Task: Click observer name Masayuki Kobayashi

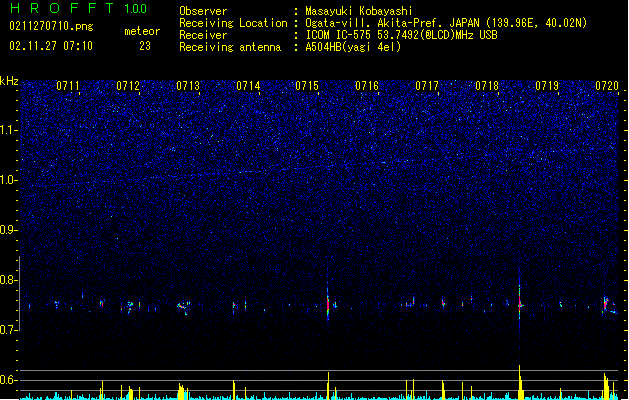Action: [x=359, y=11]
